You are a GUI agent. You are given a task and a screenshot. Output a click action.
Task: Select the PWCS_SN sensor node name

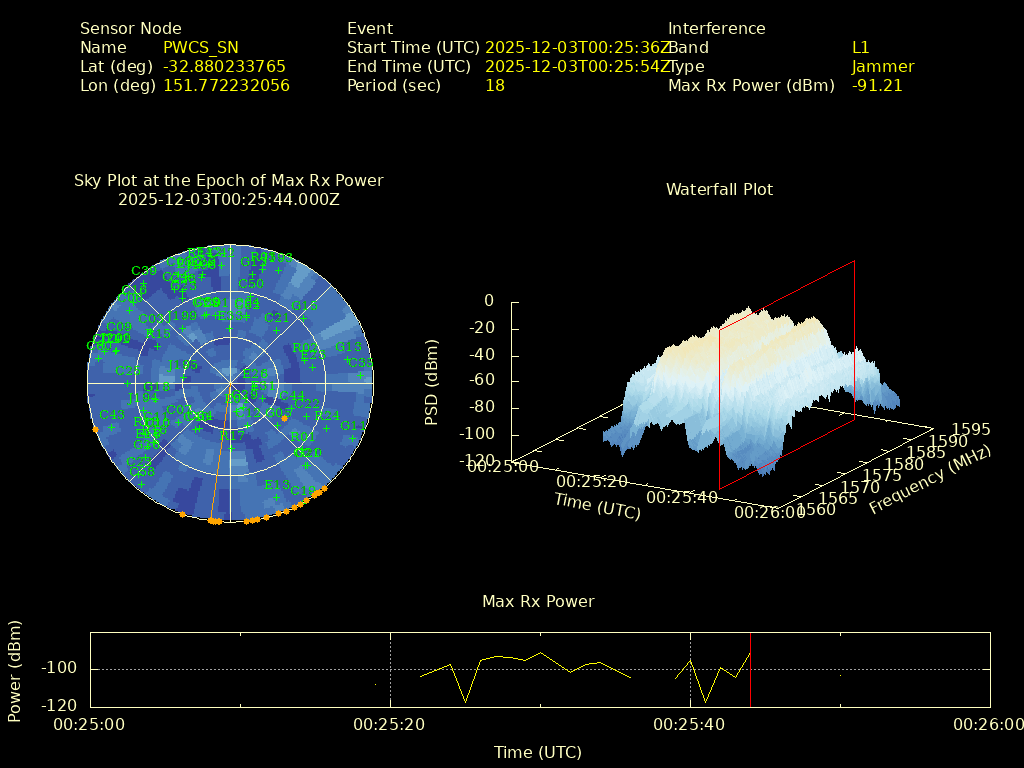click(200, 48)
